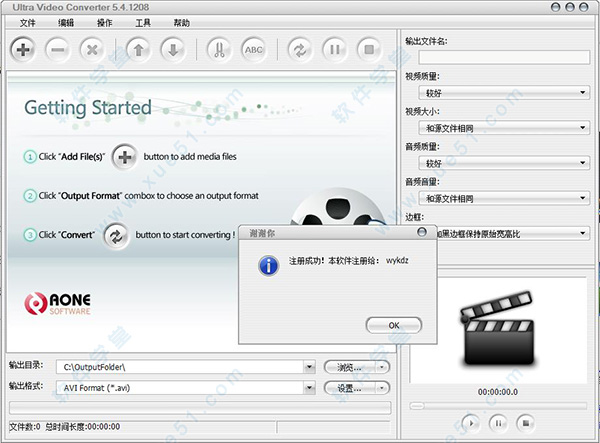Play the preview video
600x443 pixels.
(471, 423)
